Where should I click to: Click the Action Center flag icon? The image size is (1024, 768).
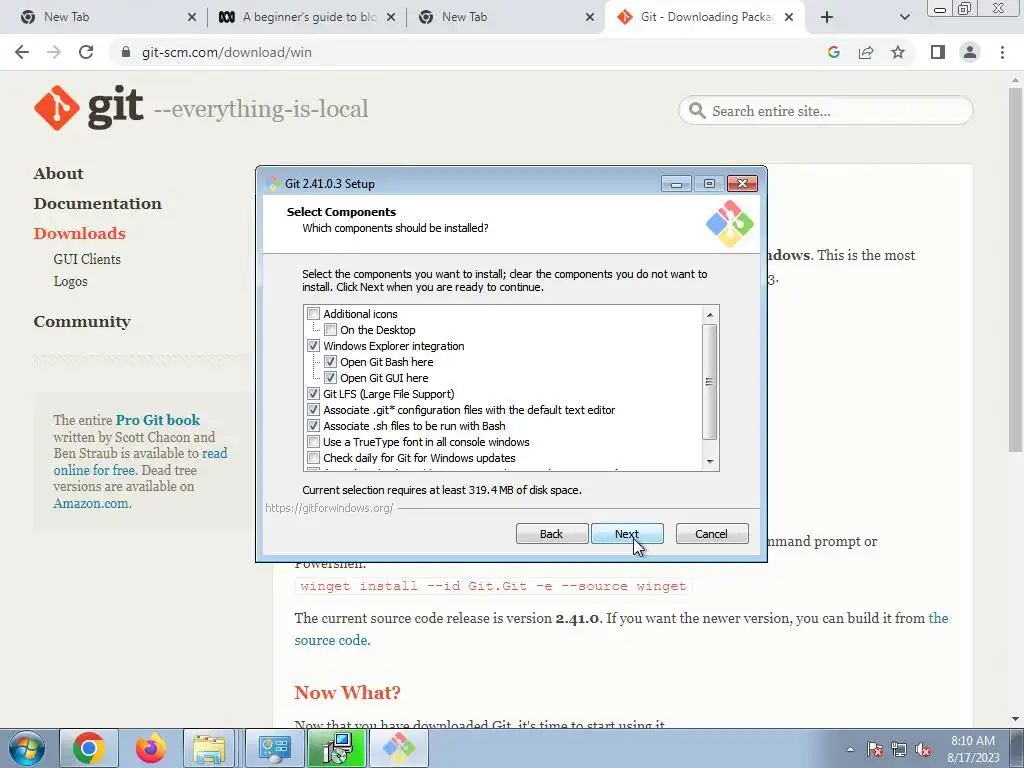(x=875, y=750)
